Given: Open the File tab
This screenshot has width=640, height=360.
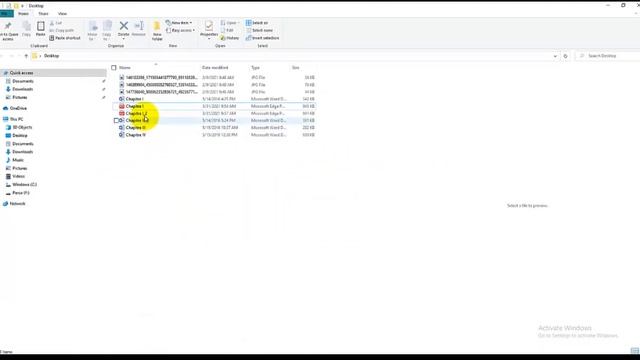Looking at the screenshot, I should point(7,14).
